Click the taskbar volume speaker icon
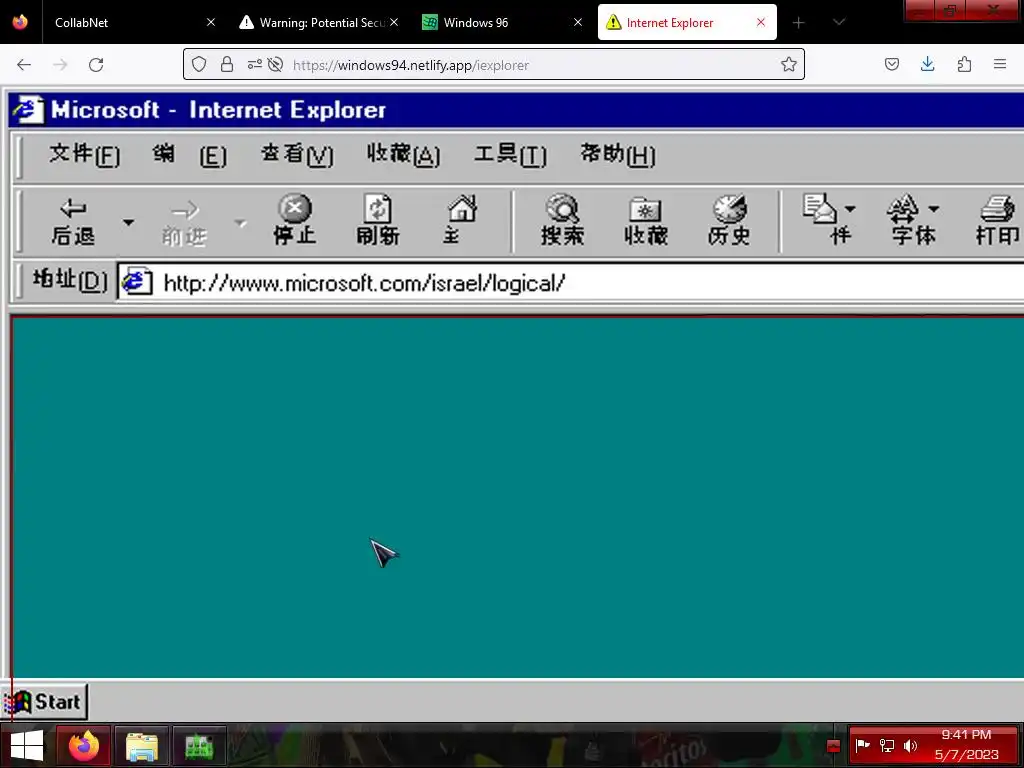Screen dimensions: 1024x768 click(x=910, y=746)
